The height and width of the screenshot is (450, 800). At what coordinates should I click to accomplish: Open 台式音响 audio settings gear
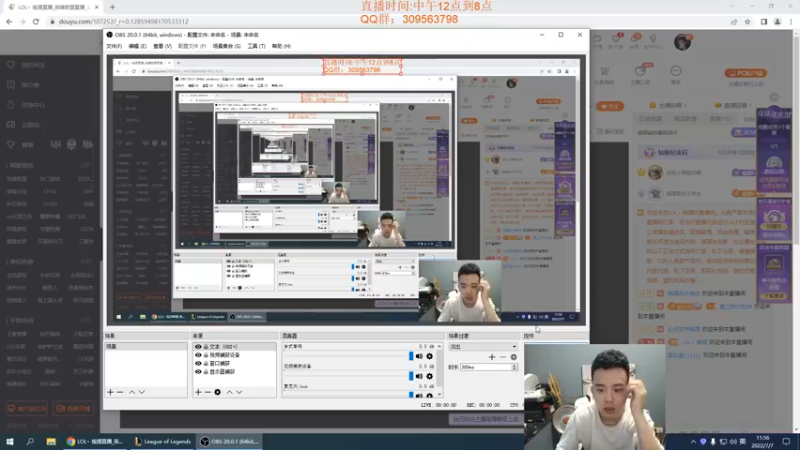coord(430,356)
